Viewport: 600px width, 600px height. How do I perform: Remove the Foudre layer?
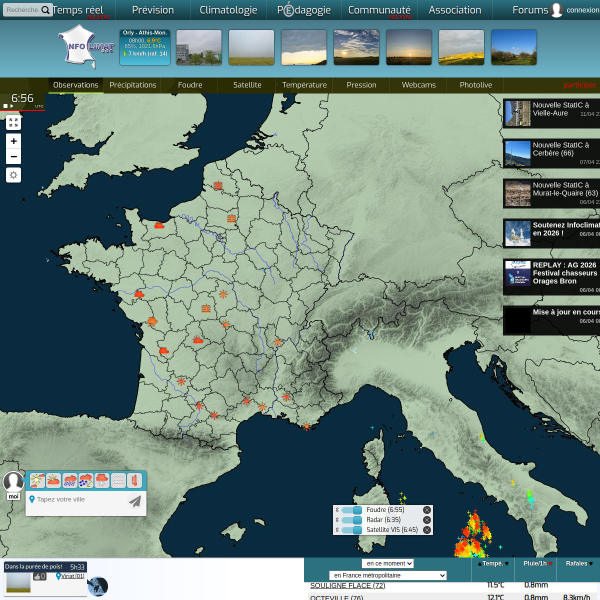tap(427, 510)
